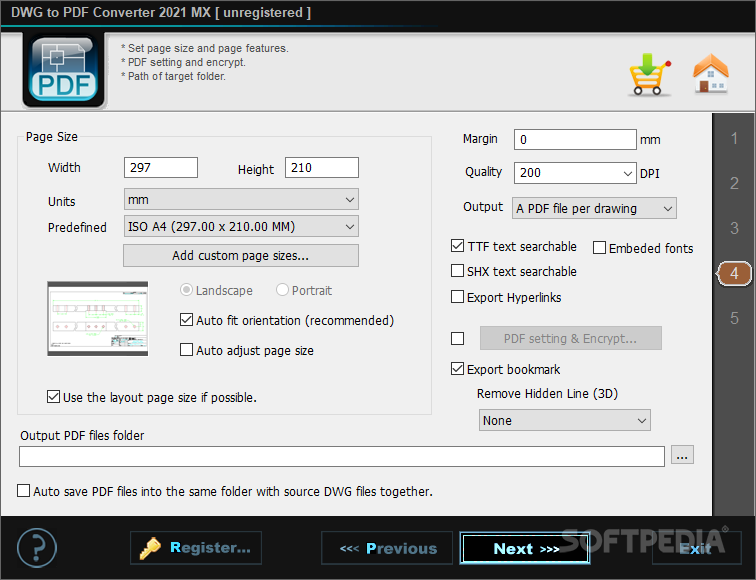The width and height of the screenshot is (756, 580).
Task: Click the Output PDF files folder field
Action: coord(342,456)
